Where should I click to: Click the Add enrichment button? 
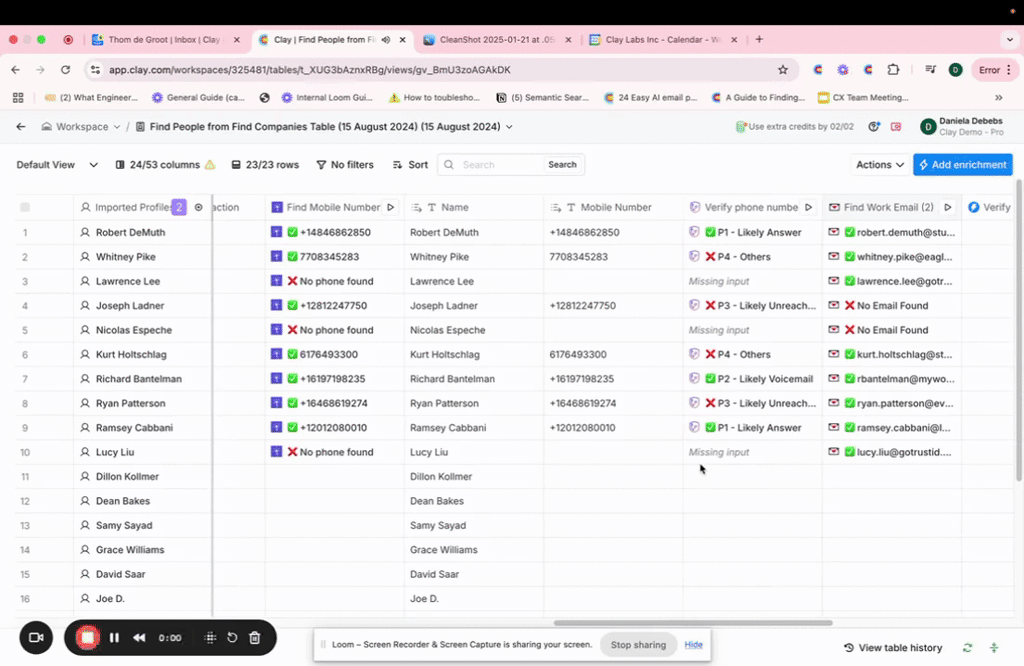pos(963,165)
